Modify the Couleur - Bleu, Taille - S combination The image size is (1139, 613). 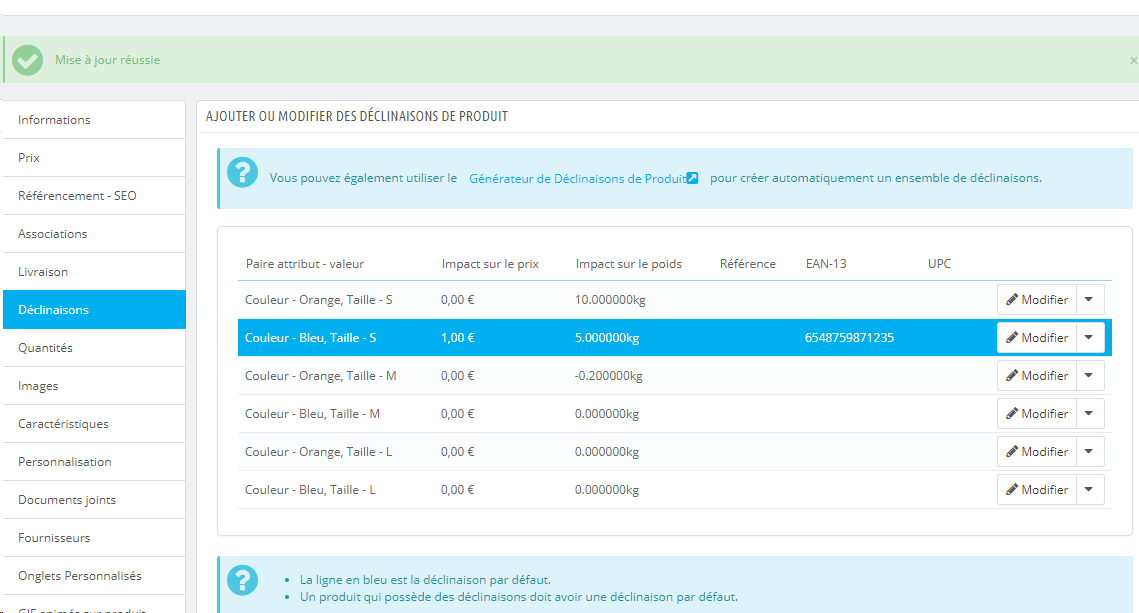tap(1036, 338)
